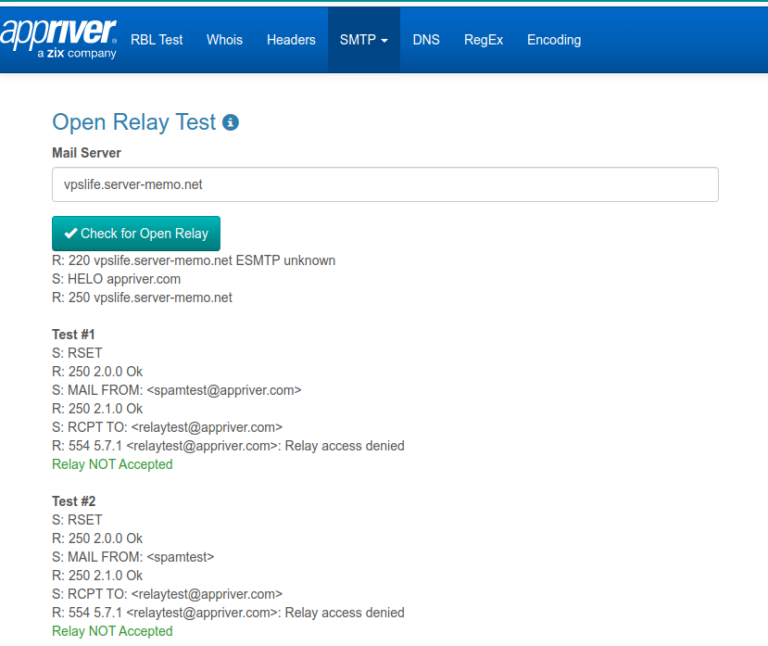Screen dimensions: 768x646
Task: Switch to the DNS tool
Action: pyautogui.click(x=426, y=40)
